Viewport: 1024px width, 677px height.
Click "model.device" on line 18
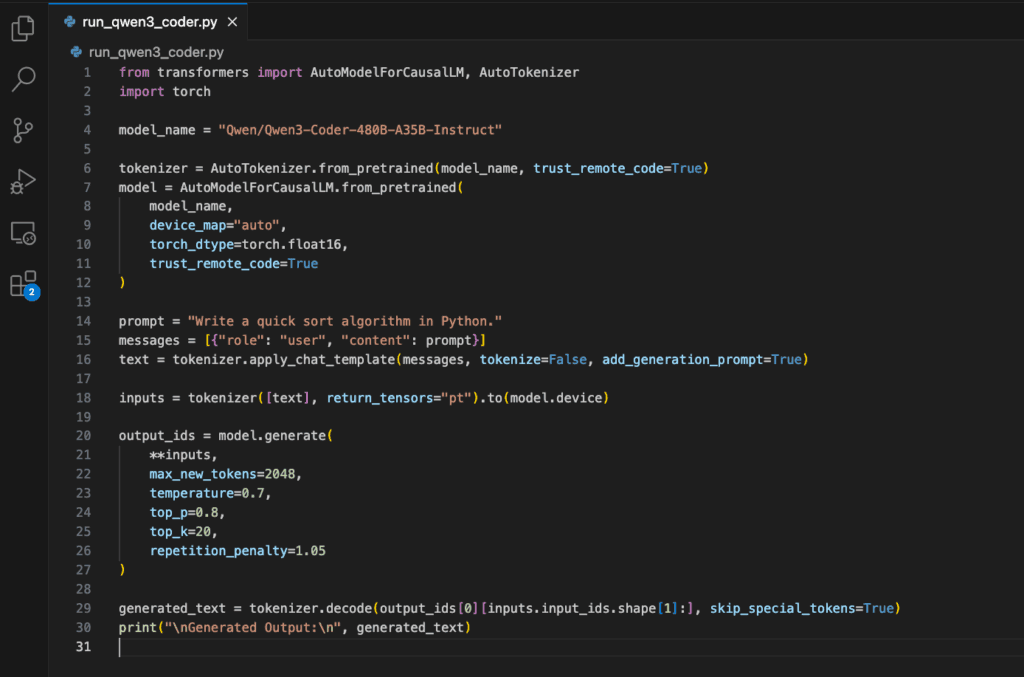[x=556, y=398]
